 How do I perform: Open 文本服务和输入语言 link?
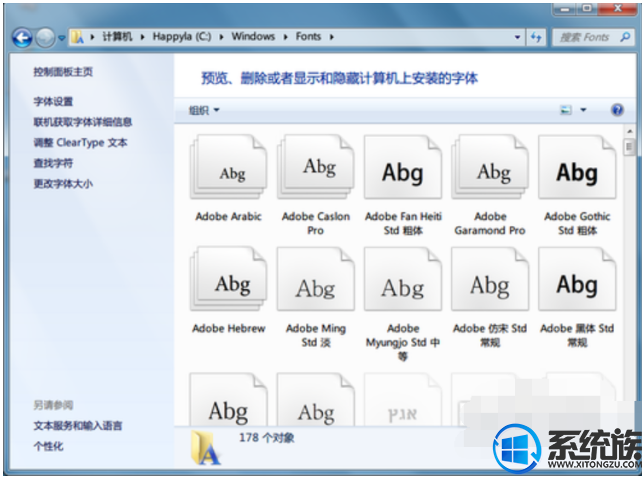pyautogui.click(x=78, y=425)
